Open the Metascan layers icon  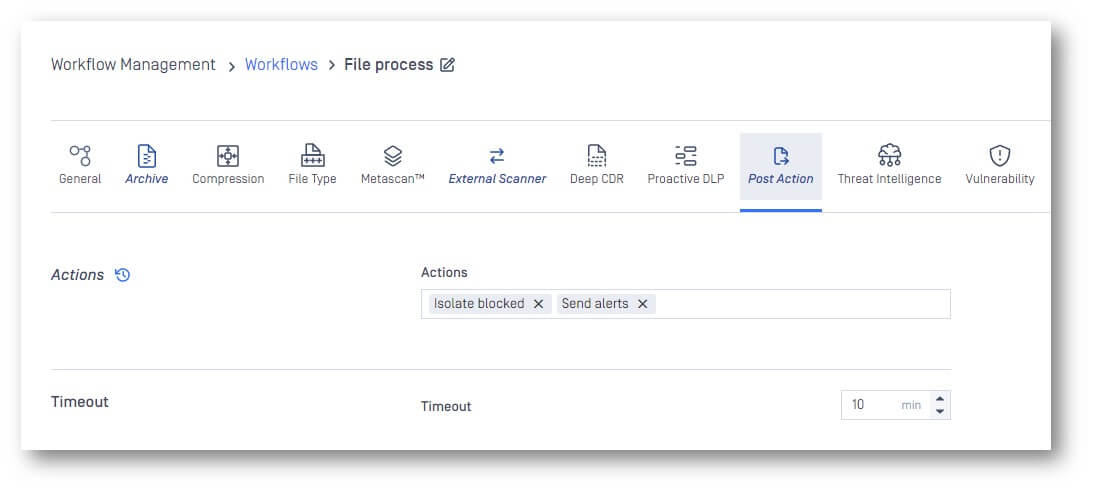pos(392,155)
